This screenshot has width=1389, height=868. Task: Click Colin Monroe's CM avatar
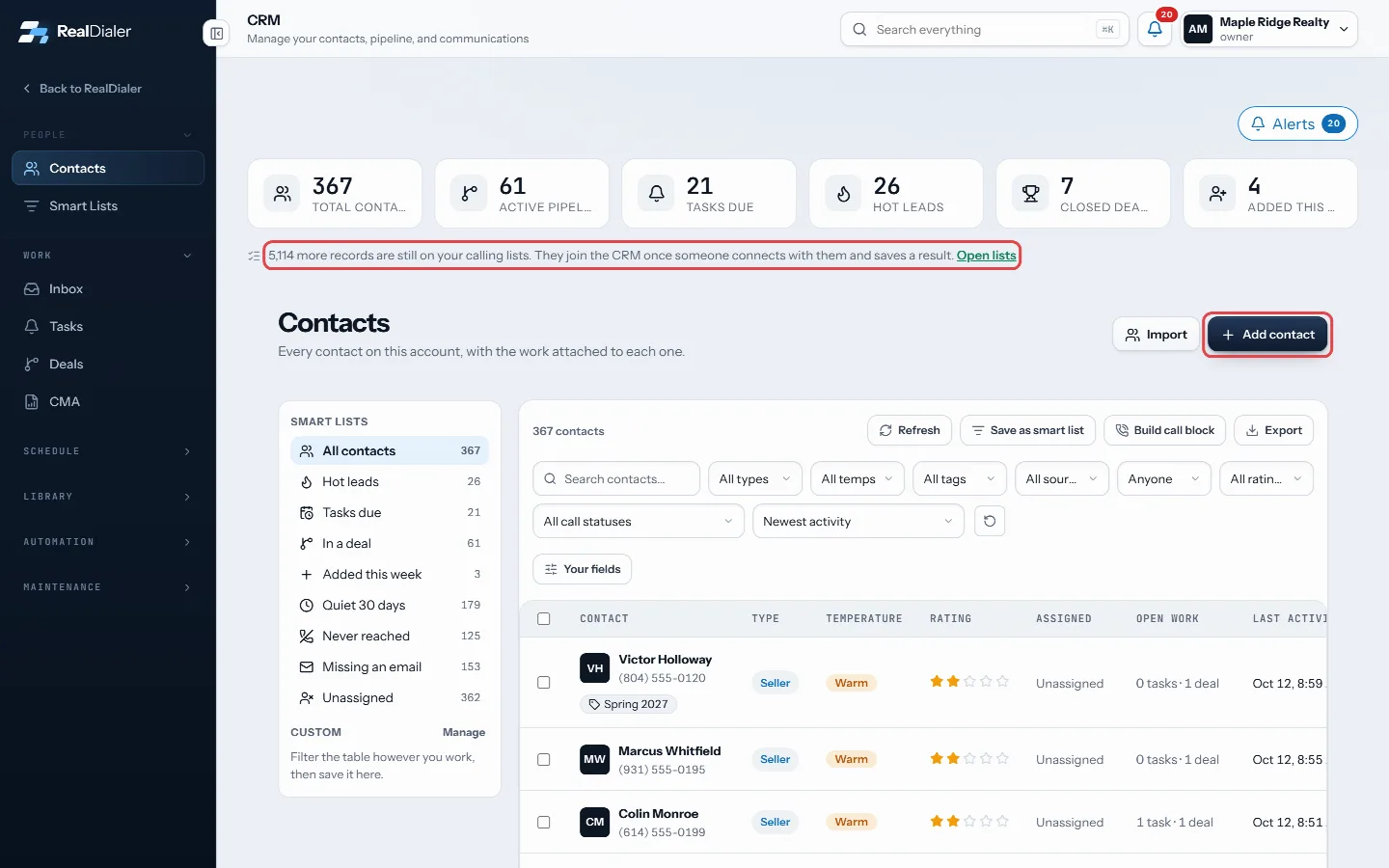[x=594, y=822]
